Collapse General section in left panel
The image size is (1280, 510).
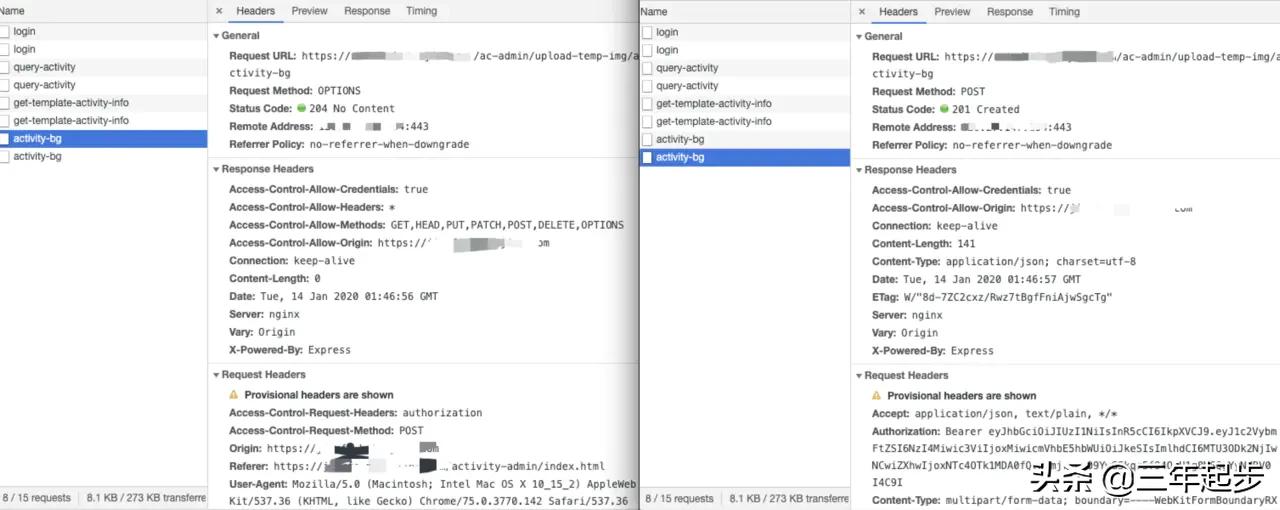217,35
